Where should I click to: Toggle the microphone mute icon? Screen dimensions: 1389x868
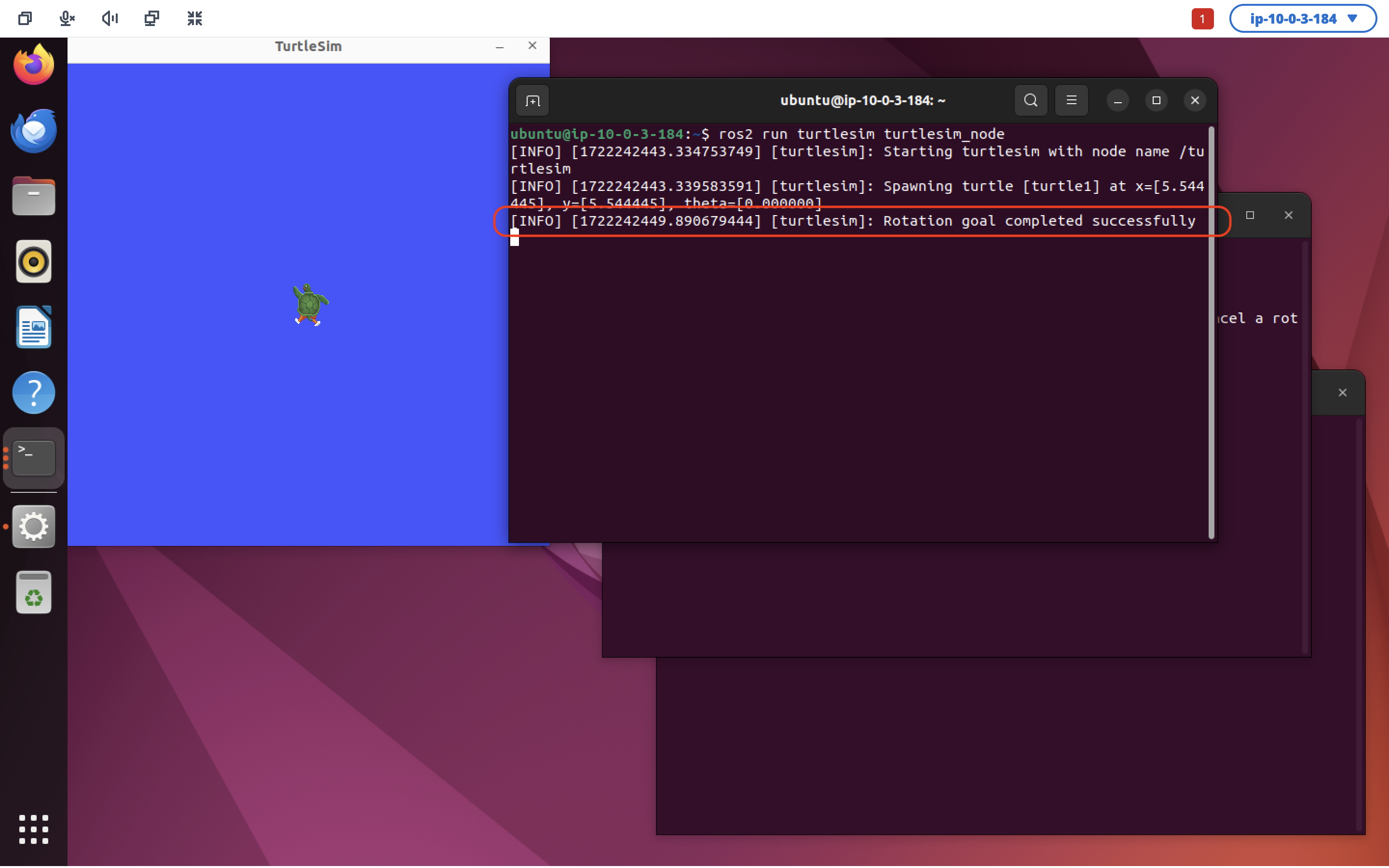point(67,18)
